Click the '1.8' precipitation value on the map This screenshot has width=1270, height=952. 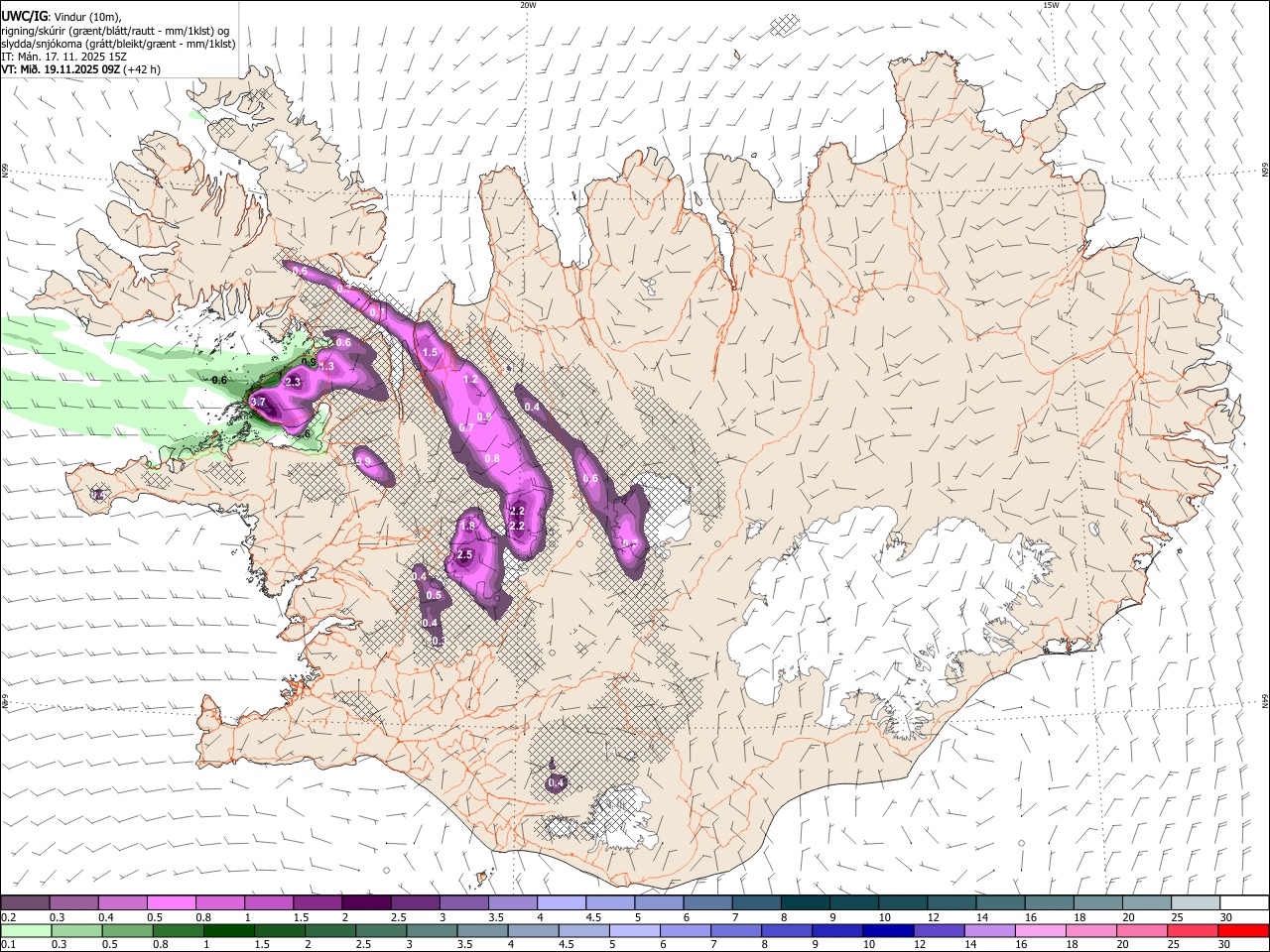[x=468, y=525]
